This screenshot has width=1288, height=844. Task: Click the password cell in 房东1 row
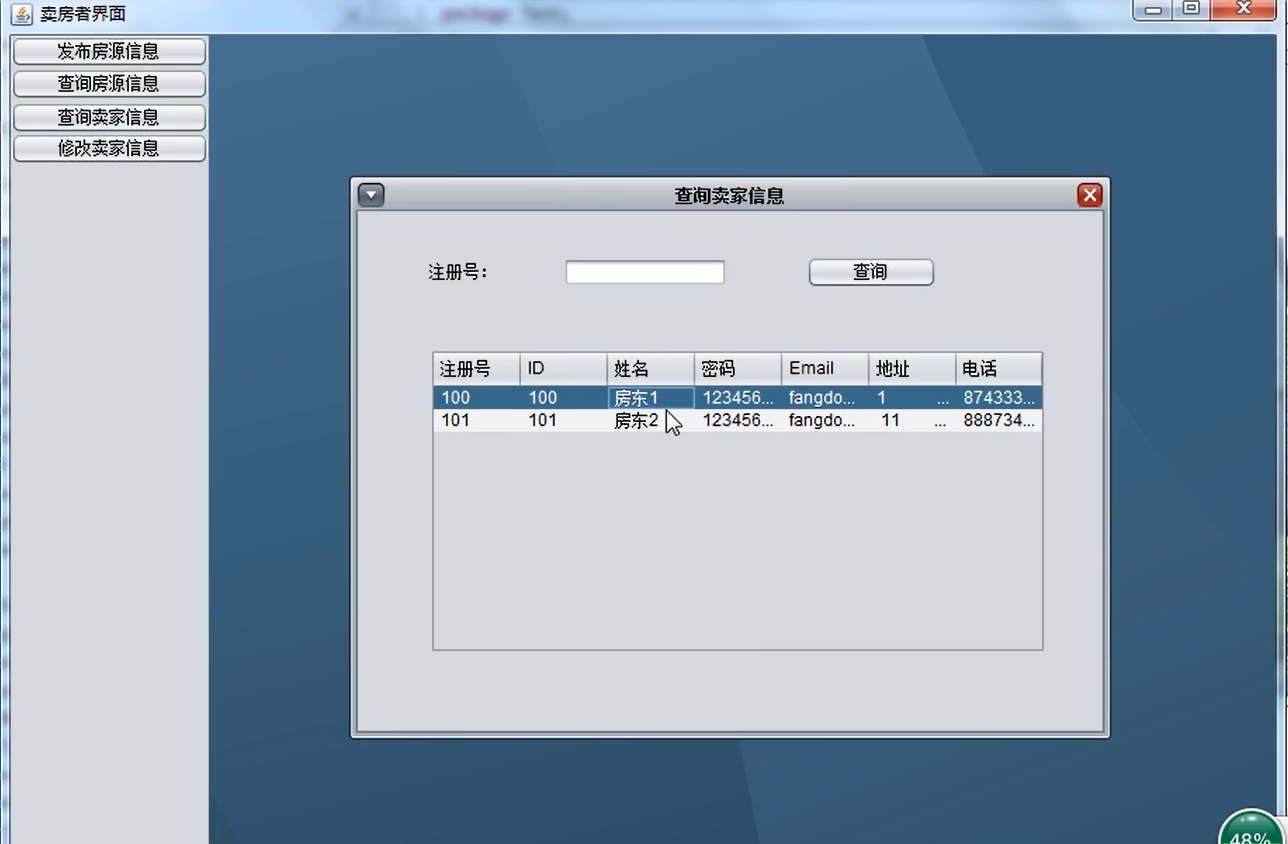point(738,398)
